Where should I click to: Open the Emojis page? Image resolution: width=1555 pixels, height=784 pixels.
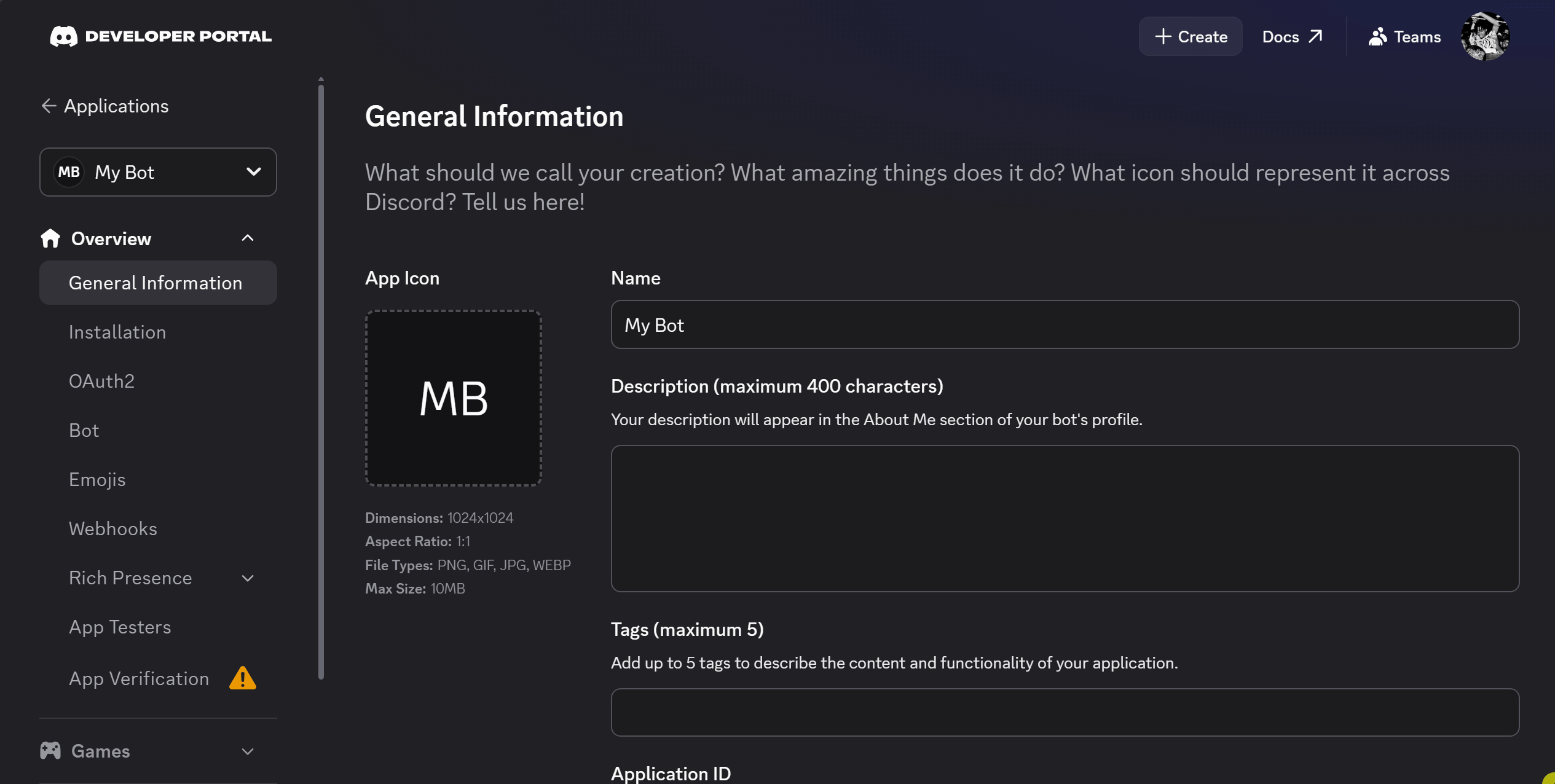97,479
